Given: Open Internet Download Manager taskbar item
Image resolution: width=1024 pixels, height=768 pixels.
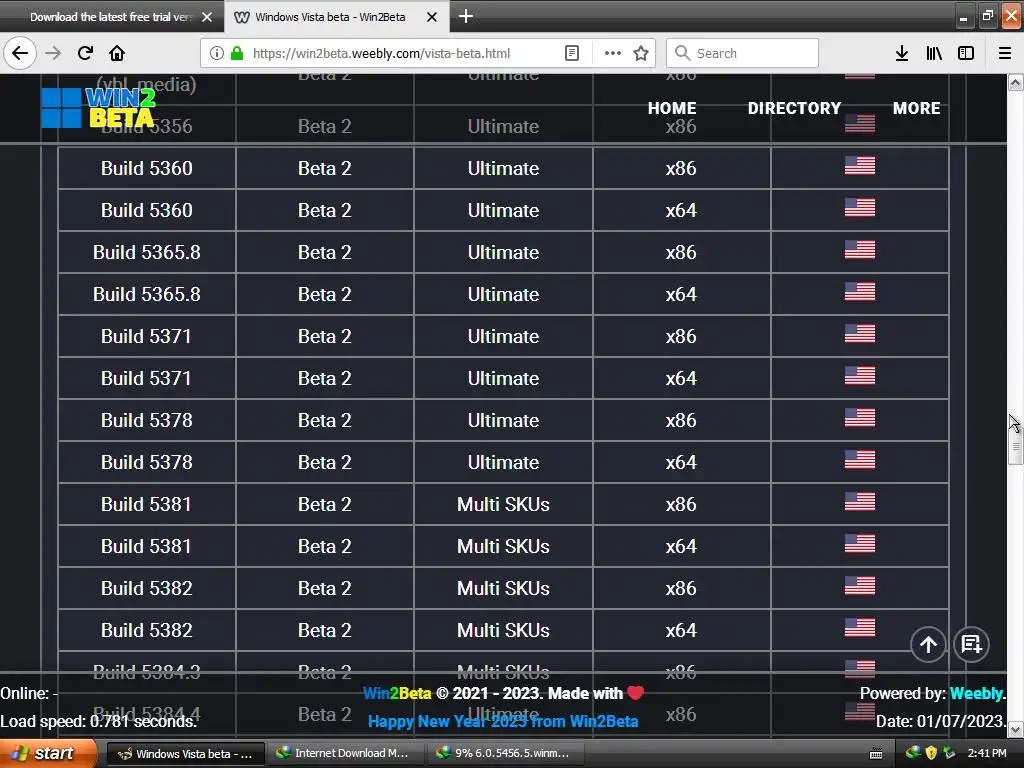Looking at the screenshot, I should (345, 754).
